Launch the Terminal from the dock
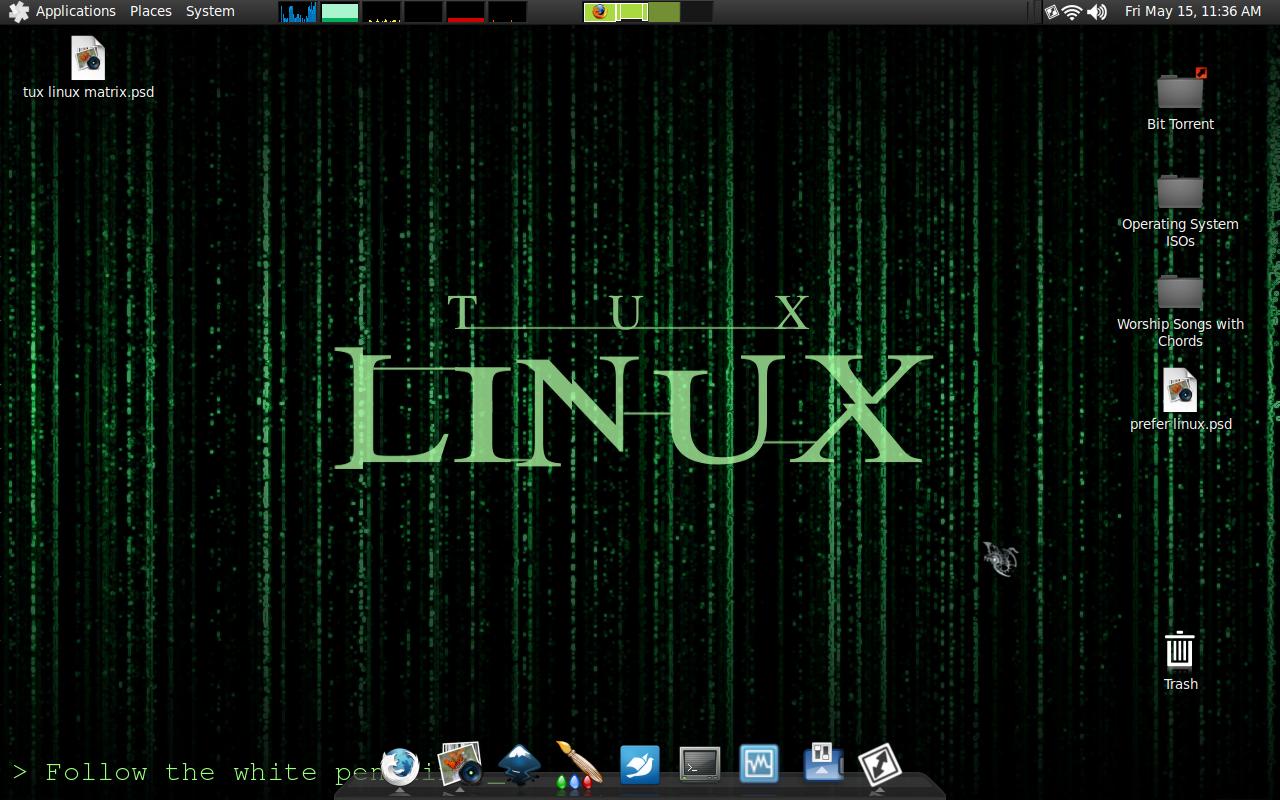This screenshot has height=800, width=1280. (x=699, y=765)
